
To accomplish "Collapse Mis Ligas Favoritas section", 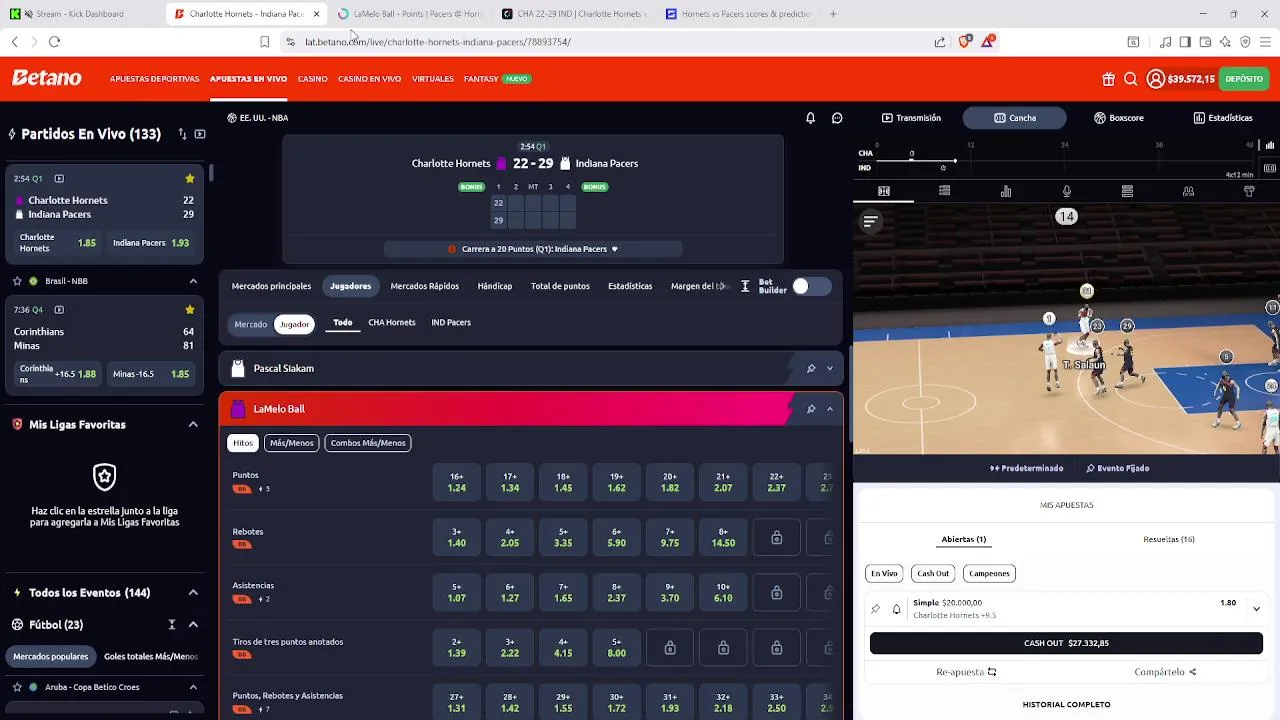I will click(x=193, y=425).
